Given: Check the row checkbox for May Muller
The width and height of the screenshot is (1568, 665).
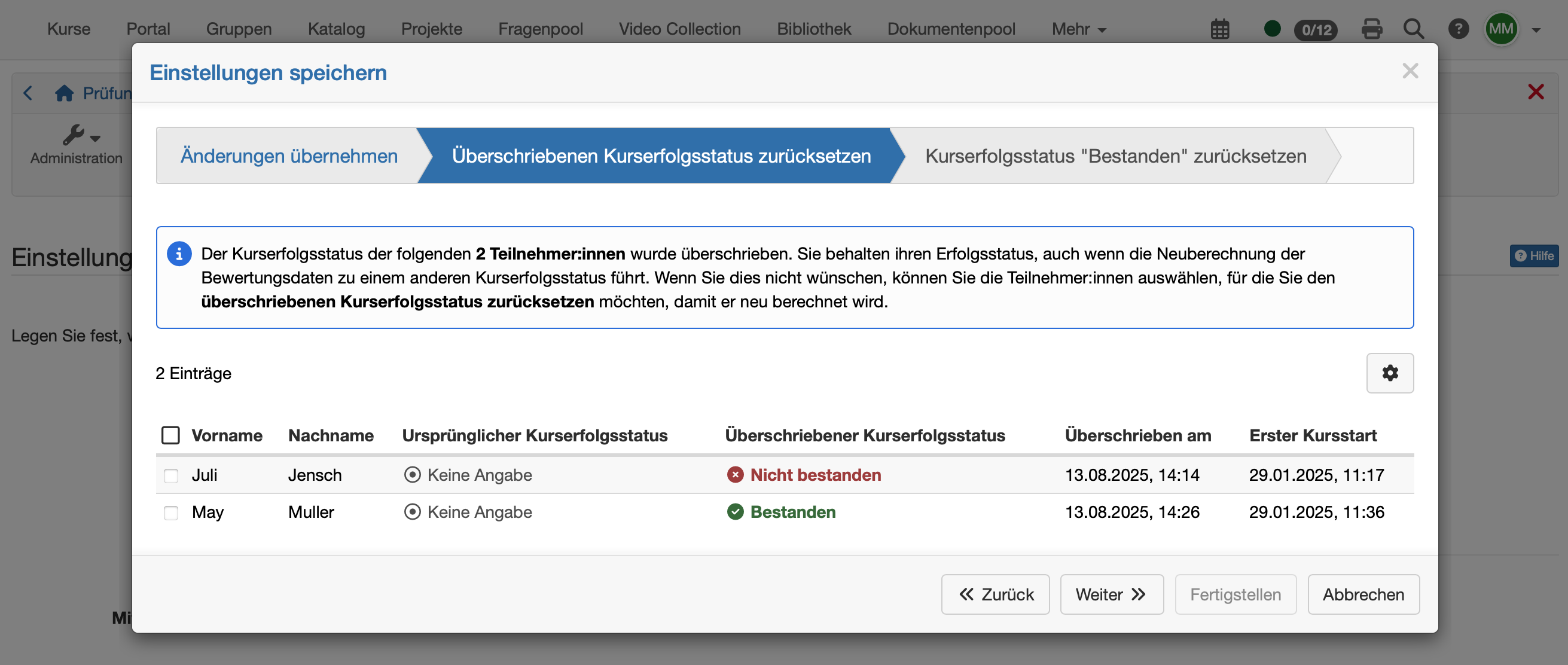Looking at the screenshot, I should tap(170, 513).
